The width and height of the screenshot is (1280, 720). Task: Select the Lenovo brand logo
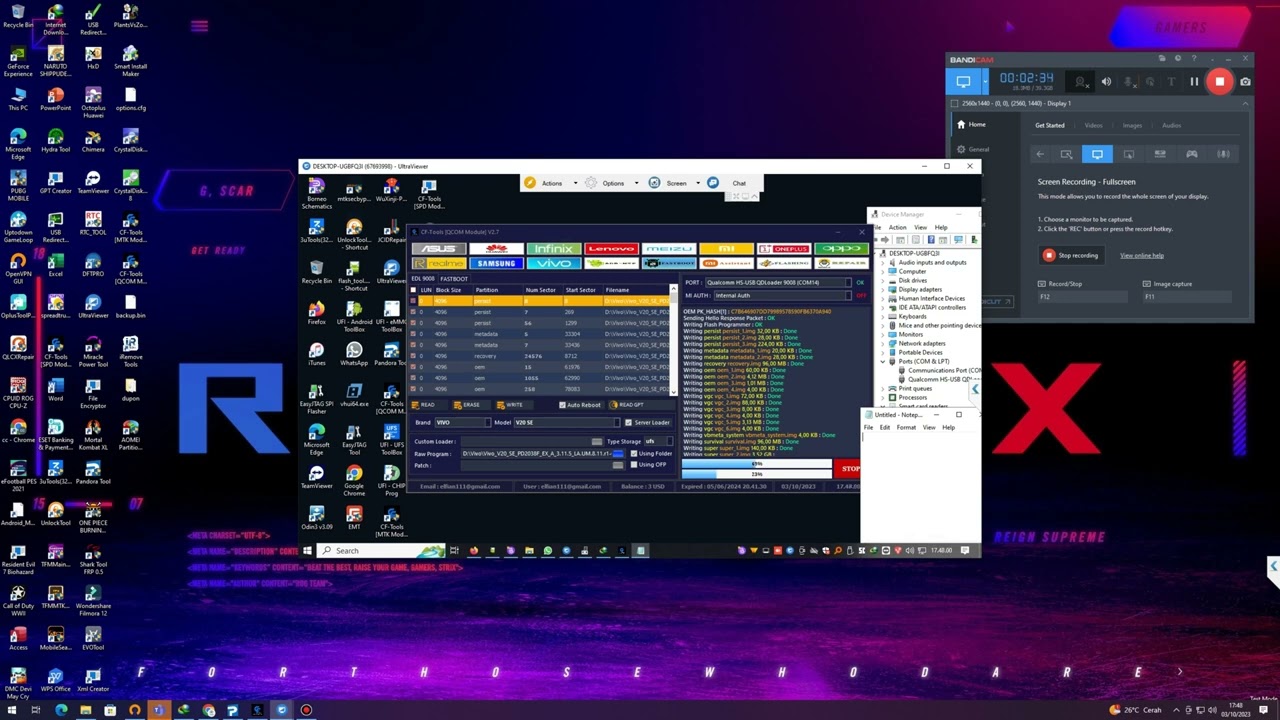coord(611,249)
